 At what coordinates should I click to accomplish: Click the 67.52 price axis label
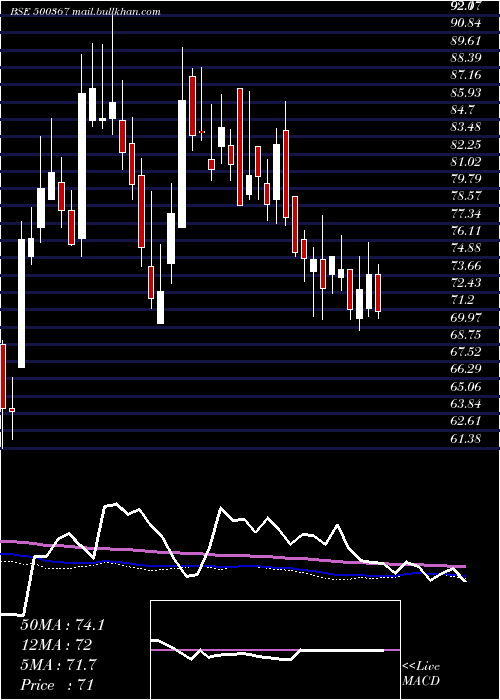[x=465, y=352]
